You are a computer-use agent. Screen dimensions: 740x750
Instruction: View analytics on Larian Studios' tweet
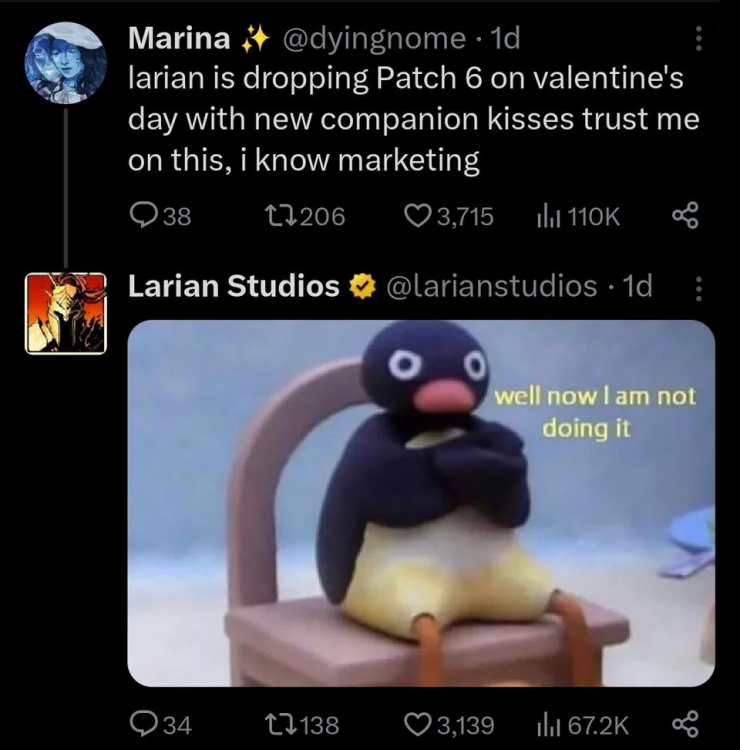pyautogui.click(x=549, y=723)
